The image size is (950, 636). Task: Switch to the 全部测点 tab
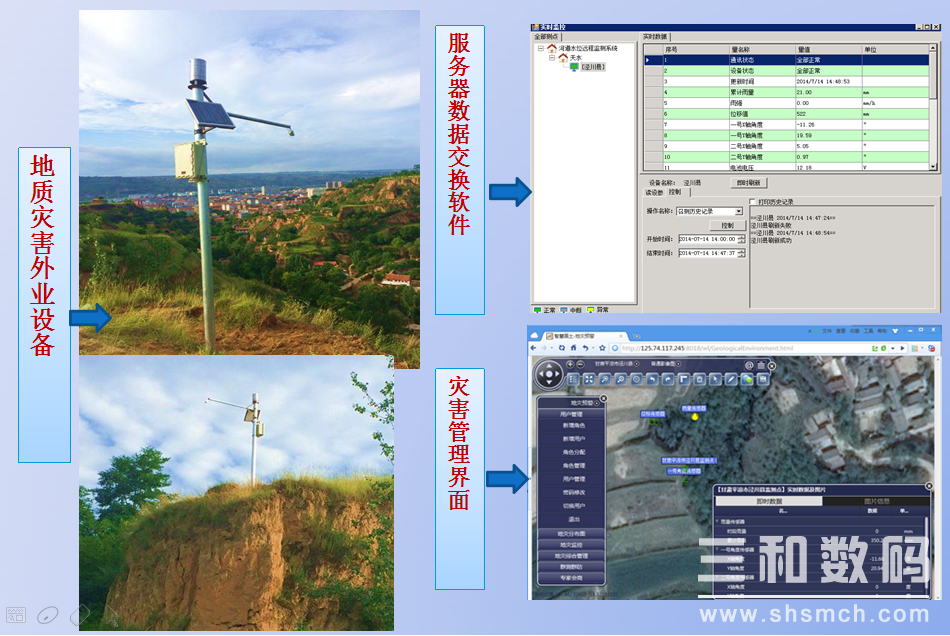coord(546,37)
